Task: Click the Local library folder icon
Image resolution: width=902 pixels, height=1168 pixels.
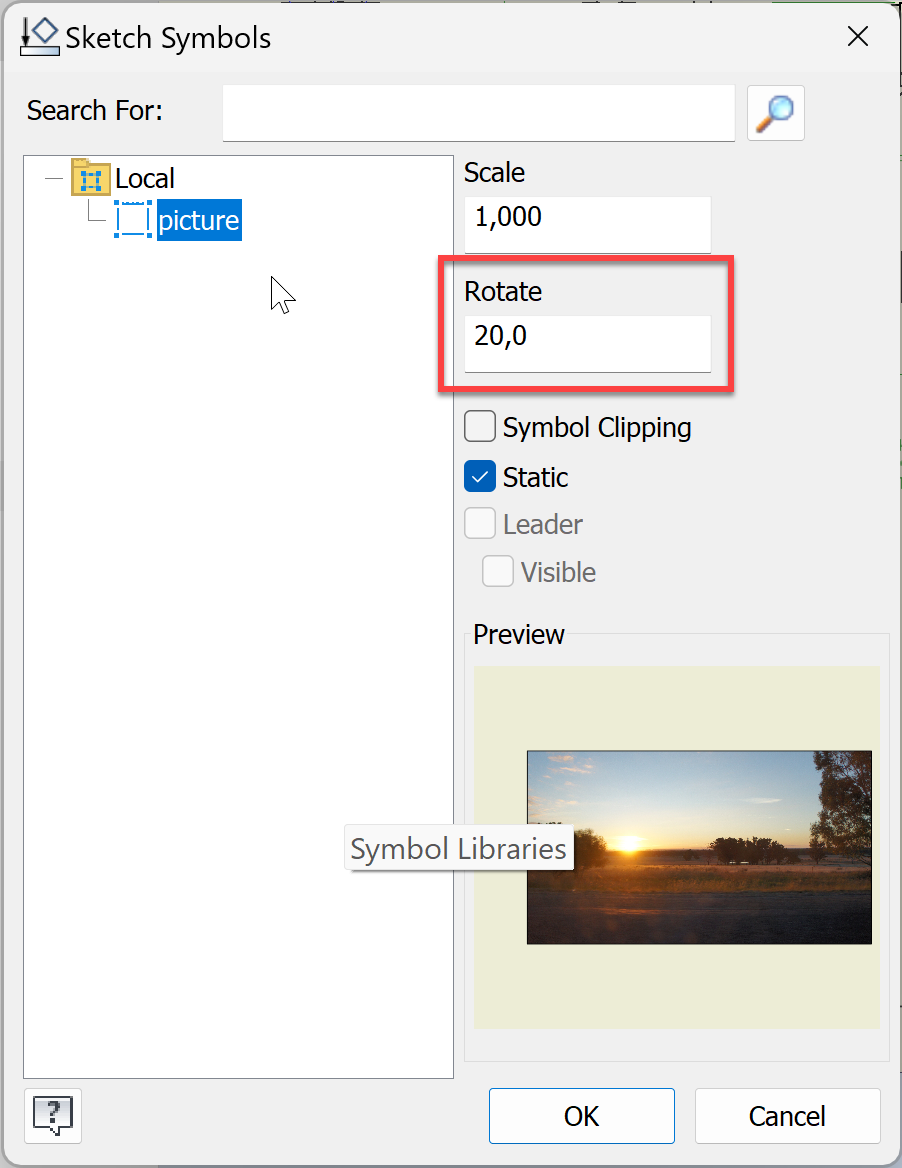Action: [x=91, y=178]
